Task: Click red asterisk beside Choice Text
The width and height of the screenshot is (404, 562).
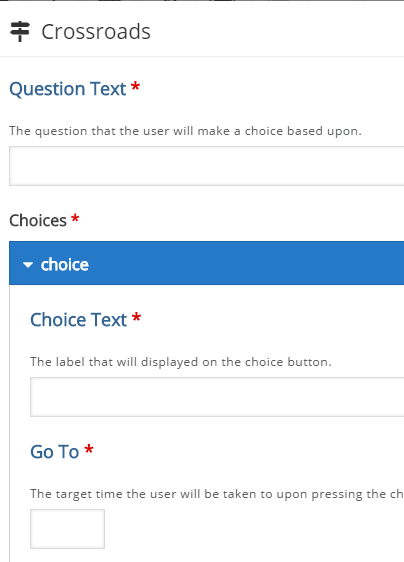Action: 136,317
